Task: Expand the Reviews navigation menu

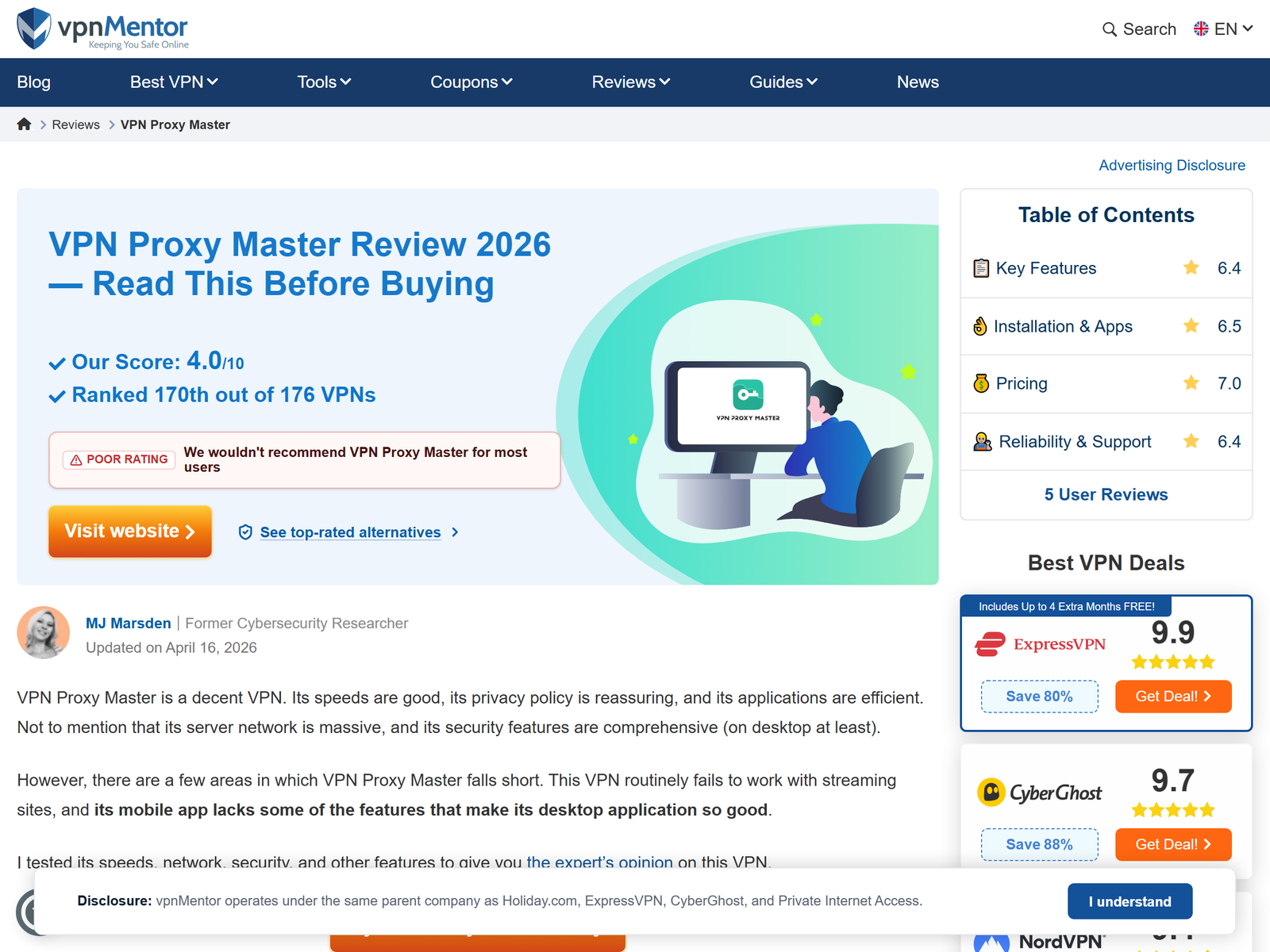Action: coord(631,83)
